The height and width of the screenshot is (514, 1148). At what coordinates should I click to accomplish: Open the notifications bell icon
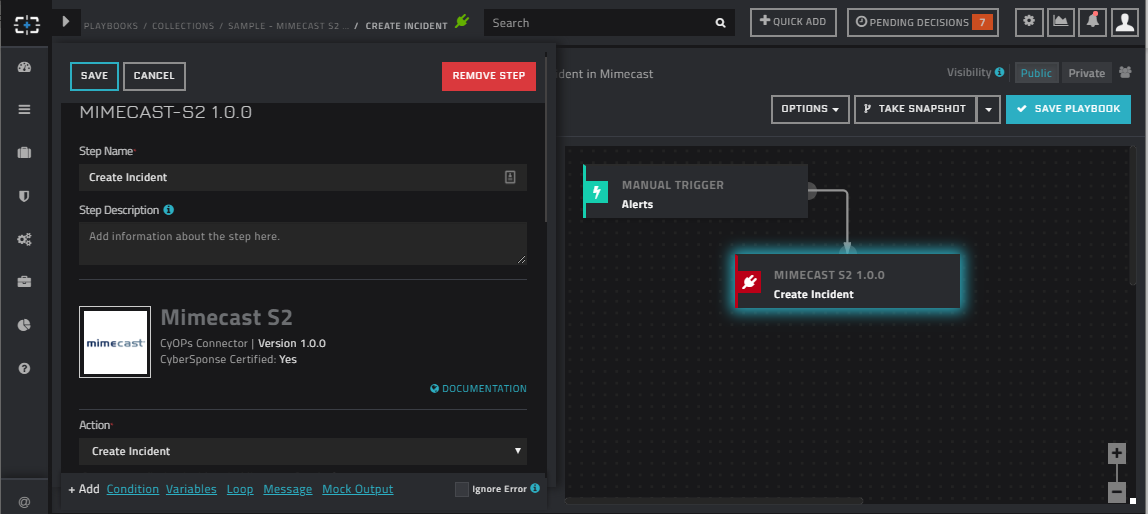point(1093,22)
